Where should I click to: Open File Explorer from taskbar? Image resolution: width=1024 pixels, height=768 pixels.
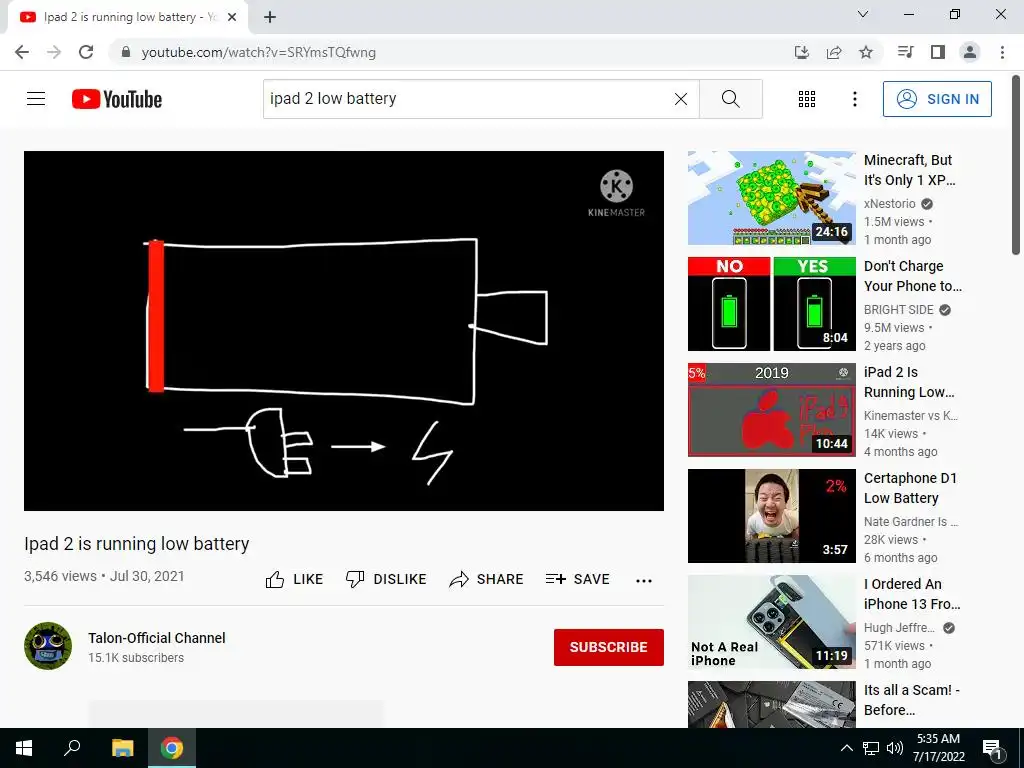[x=122, y=748]
